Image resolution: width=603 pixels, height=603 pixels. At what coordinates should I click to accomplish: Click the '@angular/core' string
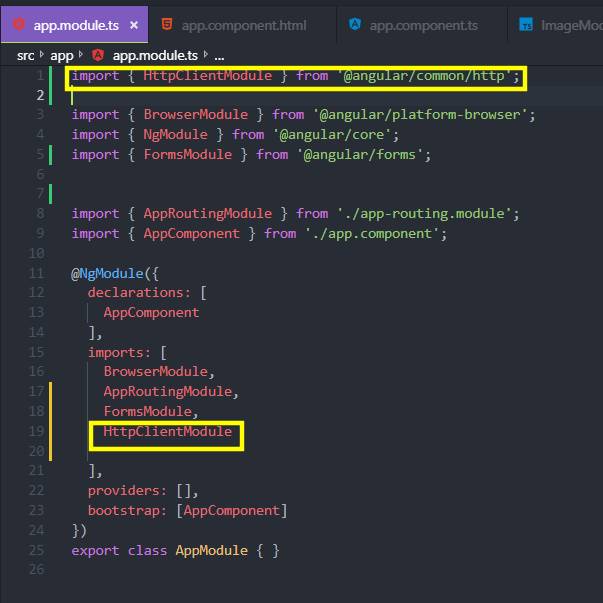pyautogui.click(x=332, y=135)
